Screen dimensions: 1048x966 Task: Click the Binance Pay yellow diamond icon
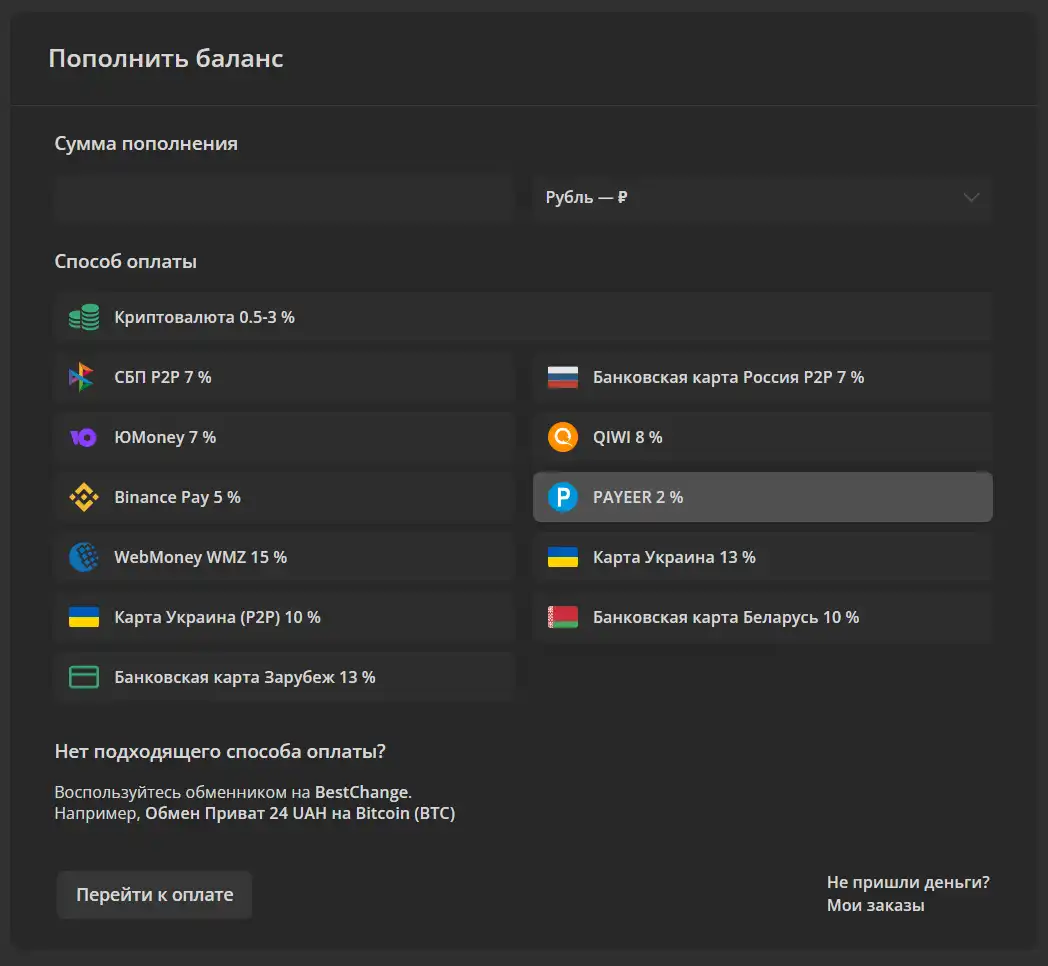click(84, 497)
